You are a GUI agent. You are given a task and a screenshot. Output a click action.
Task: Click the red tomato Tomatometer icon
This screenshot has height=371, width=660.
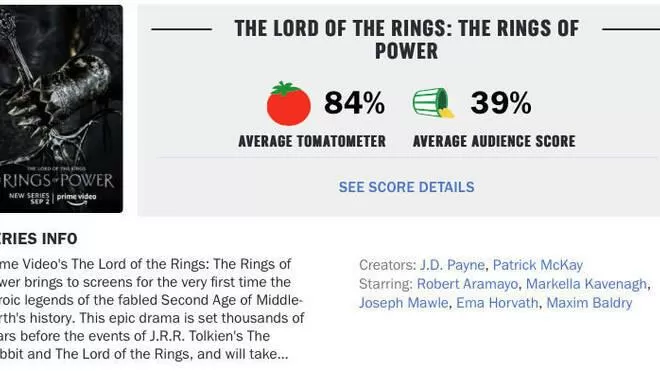pos(289,104)
